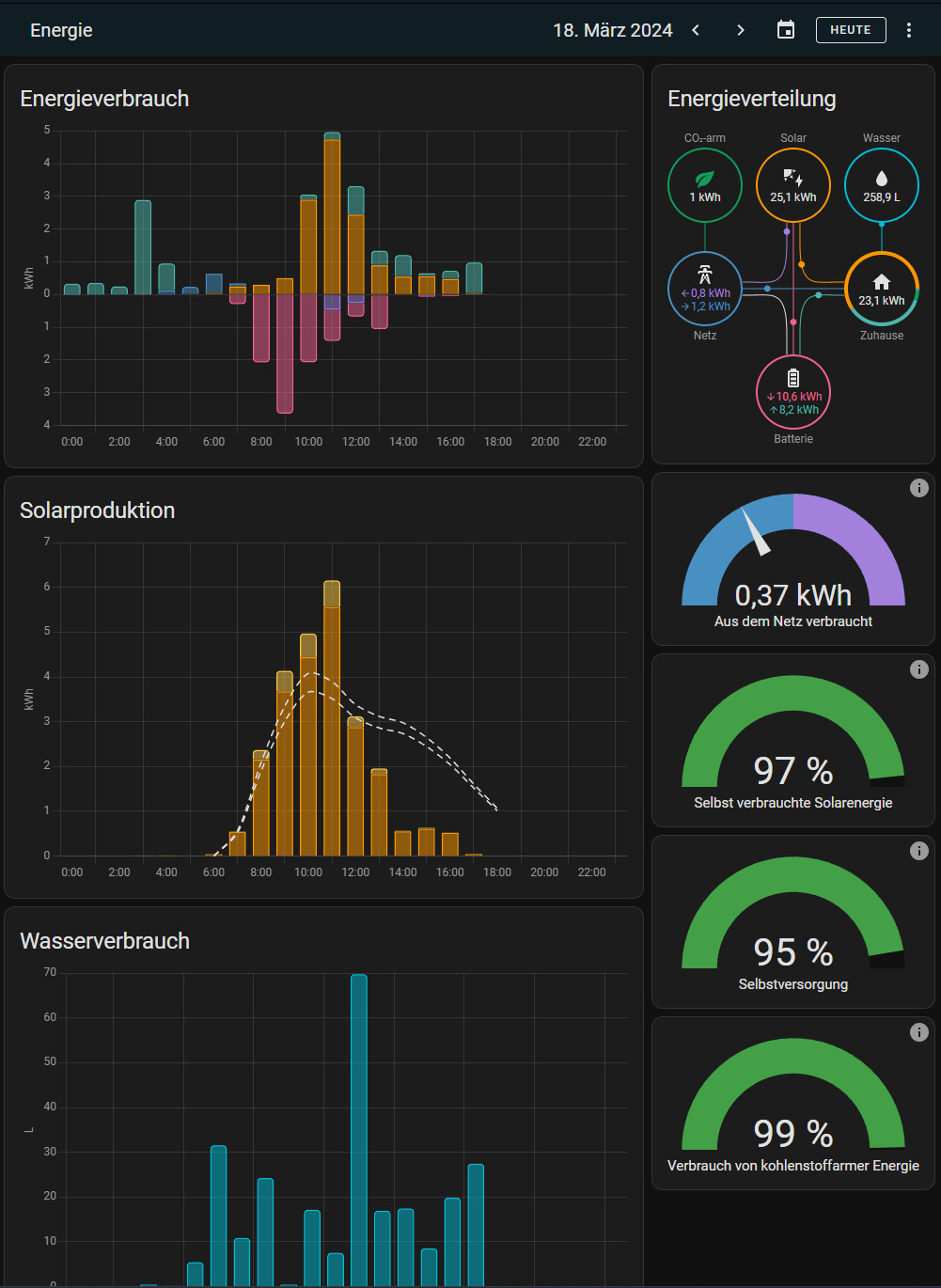
Task: Open the calendar date picker
Action: click(786, 30)
